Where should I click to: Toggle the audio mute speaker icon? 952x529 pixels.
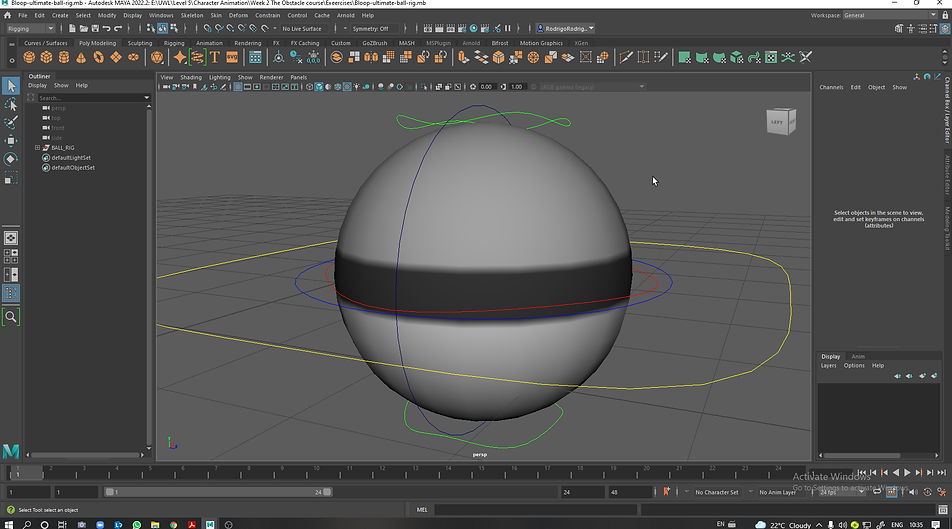pyautogui.click(x=913, y=492)
